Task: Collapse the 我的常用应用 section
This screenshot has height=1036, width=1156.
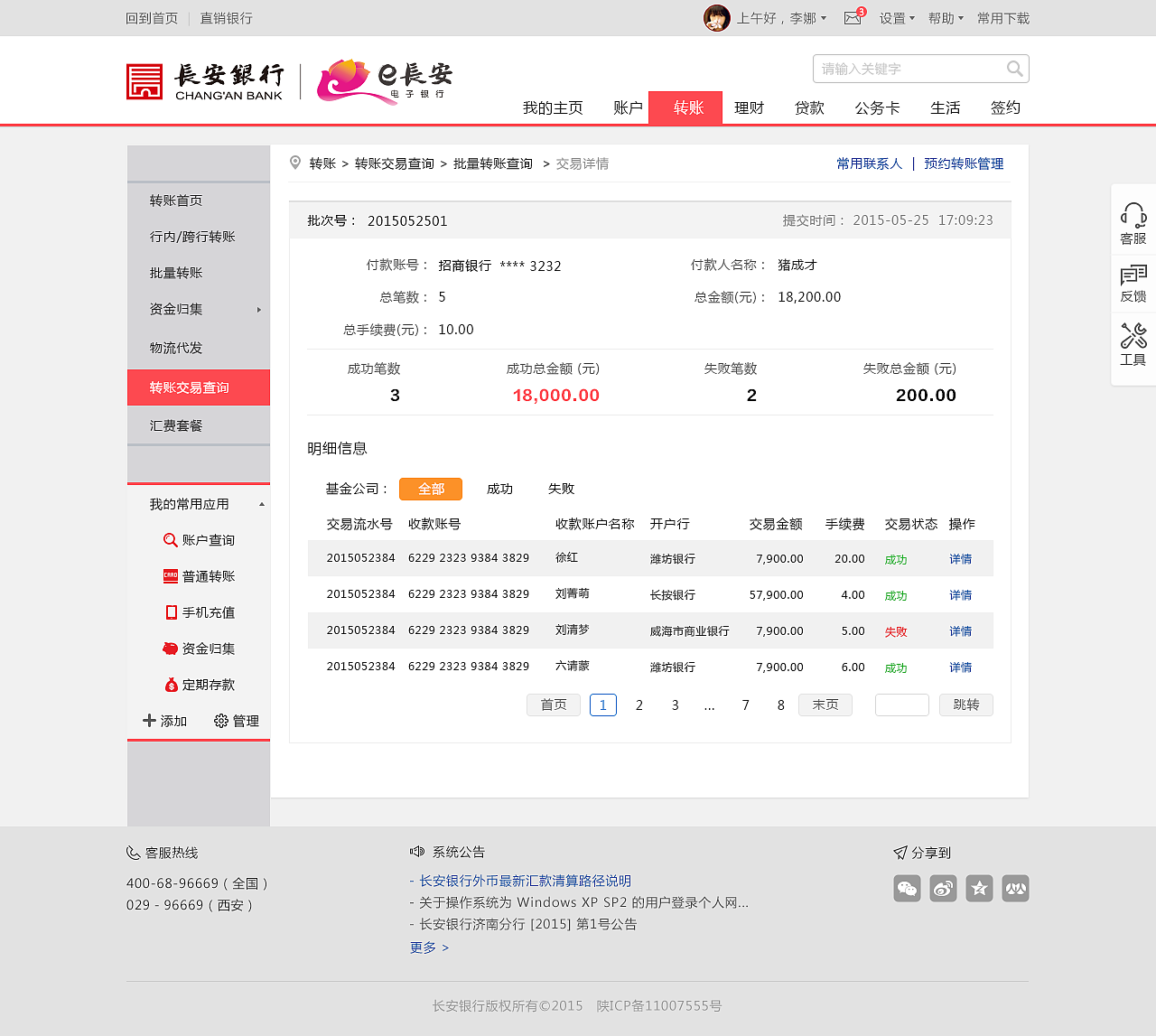Action: (x=263, y=503)
